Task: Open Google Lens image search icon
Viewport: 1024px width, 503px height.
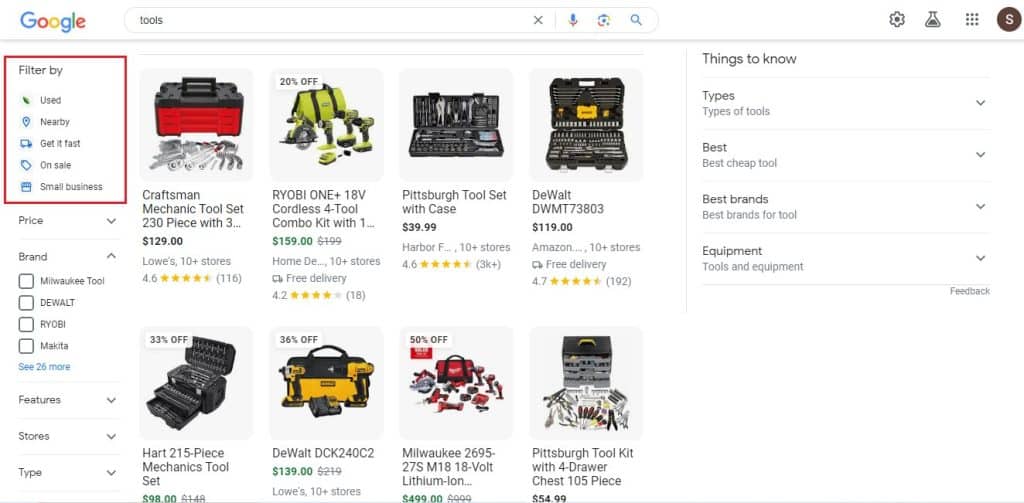Action: (603, 20)
